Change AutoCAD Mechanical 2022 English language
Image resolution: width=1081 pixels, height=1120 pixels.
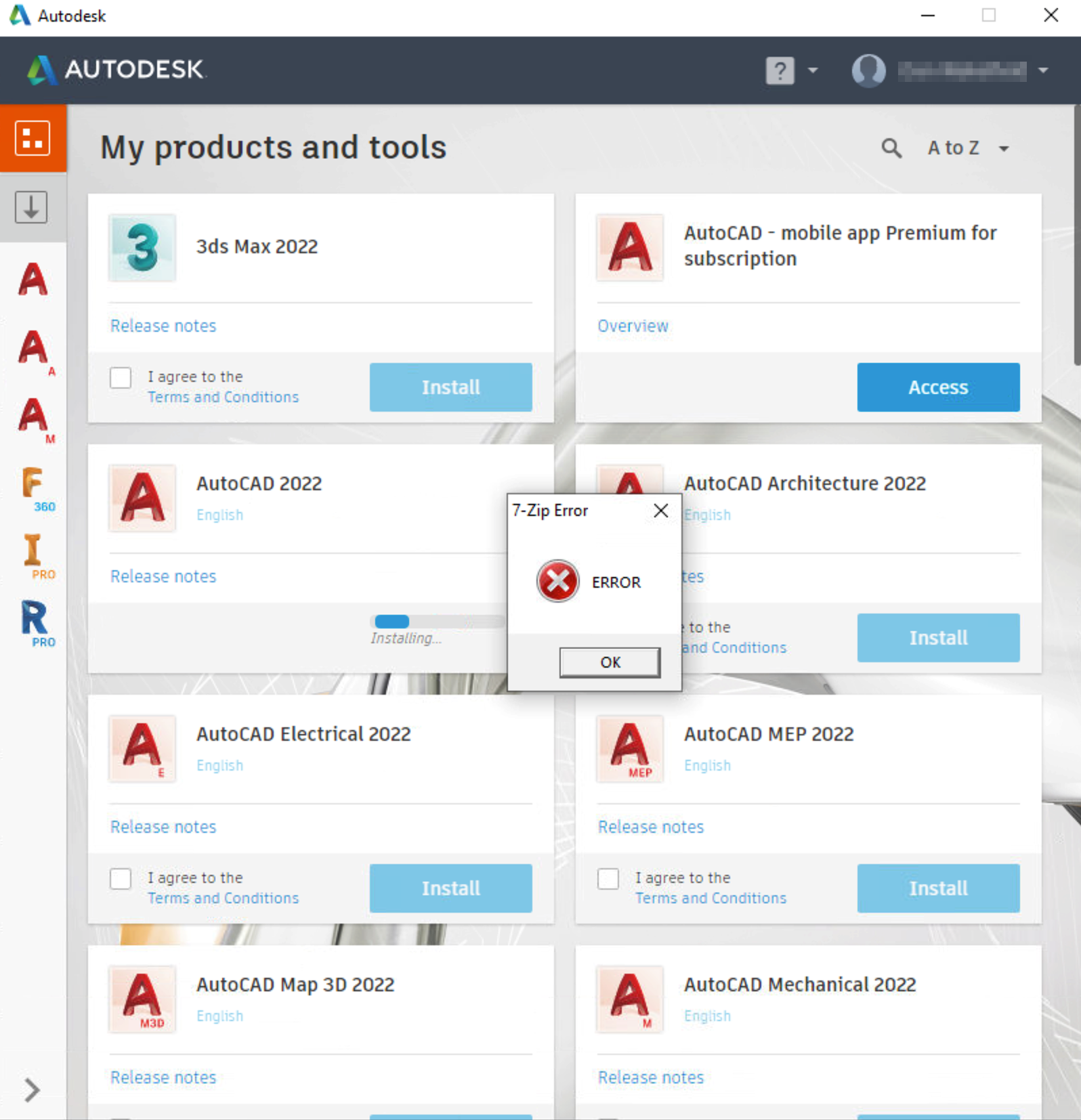pyautogui.click(x=707, y=1016)
